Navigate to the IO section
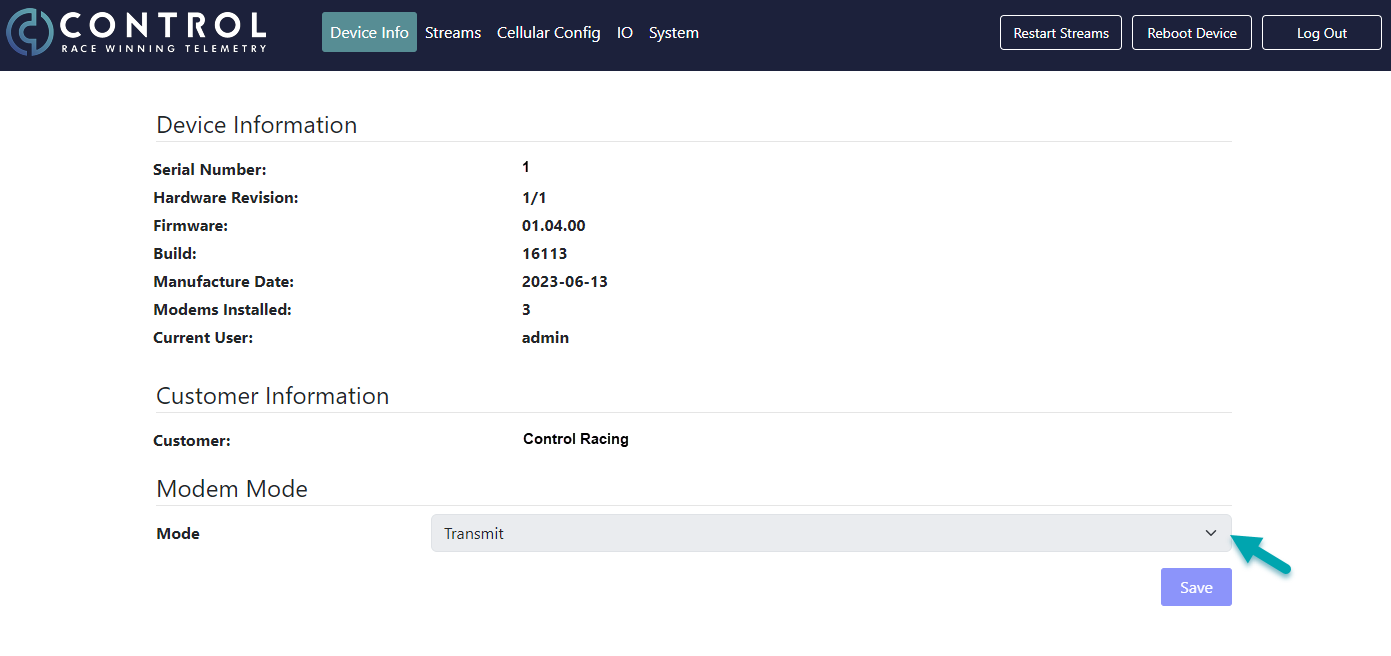This screenshot has height=656, width=1391. click(624, 32)
